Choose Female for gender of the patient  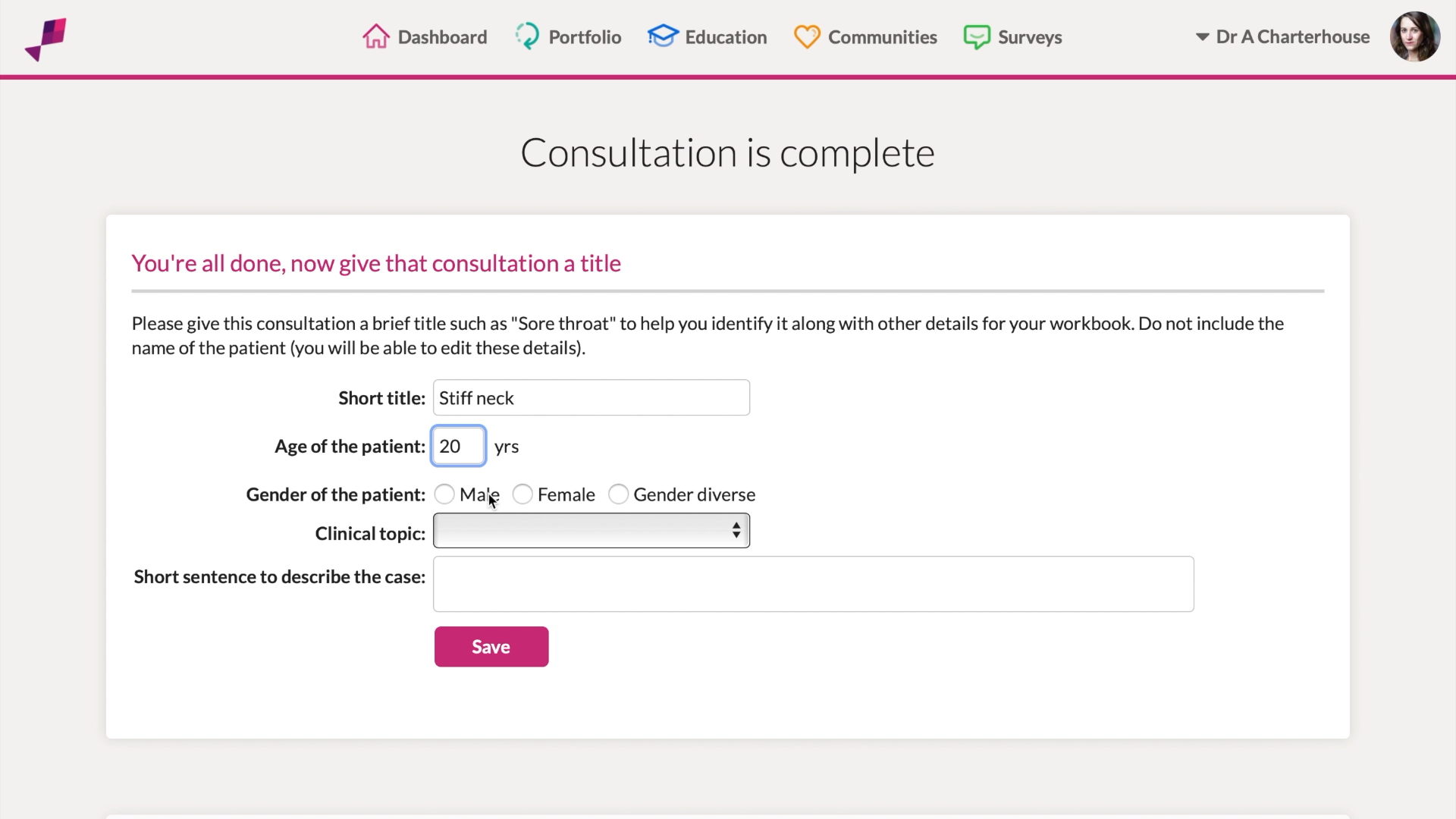tap(522, 494)
